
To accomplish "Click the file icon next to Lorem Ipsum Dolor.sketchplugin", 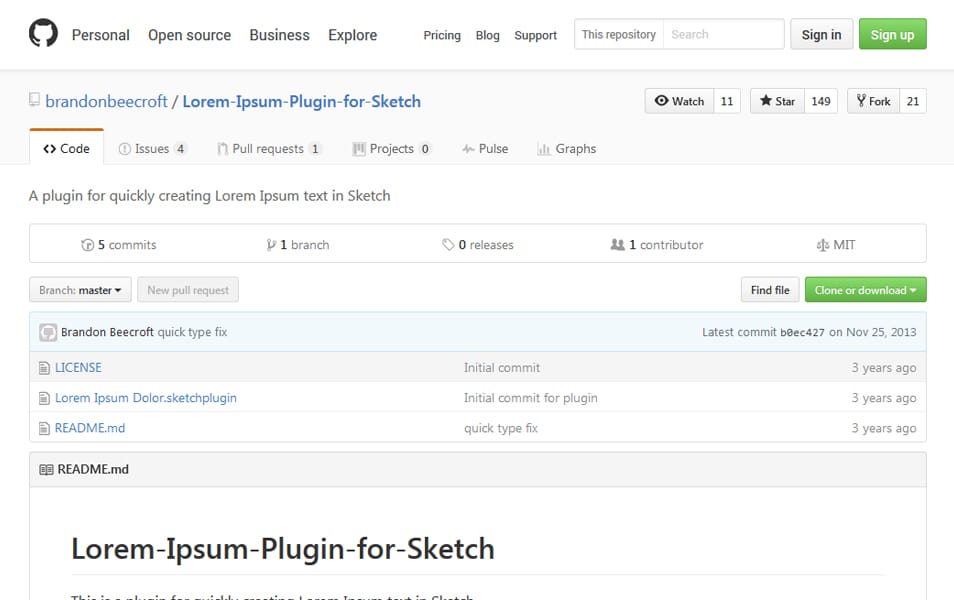I will [44, 399].
